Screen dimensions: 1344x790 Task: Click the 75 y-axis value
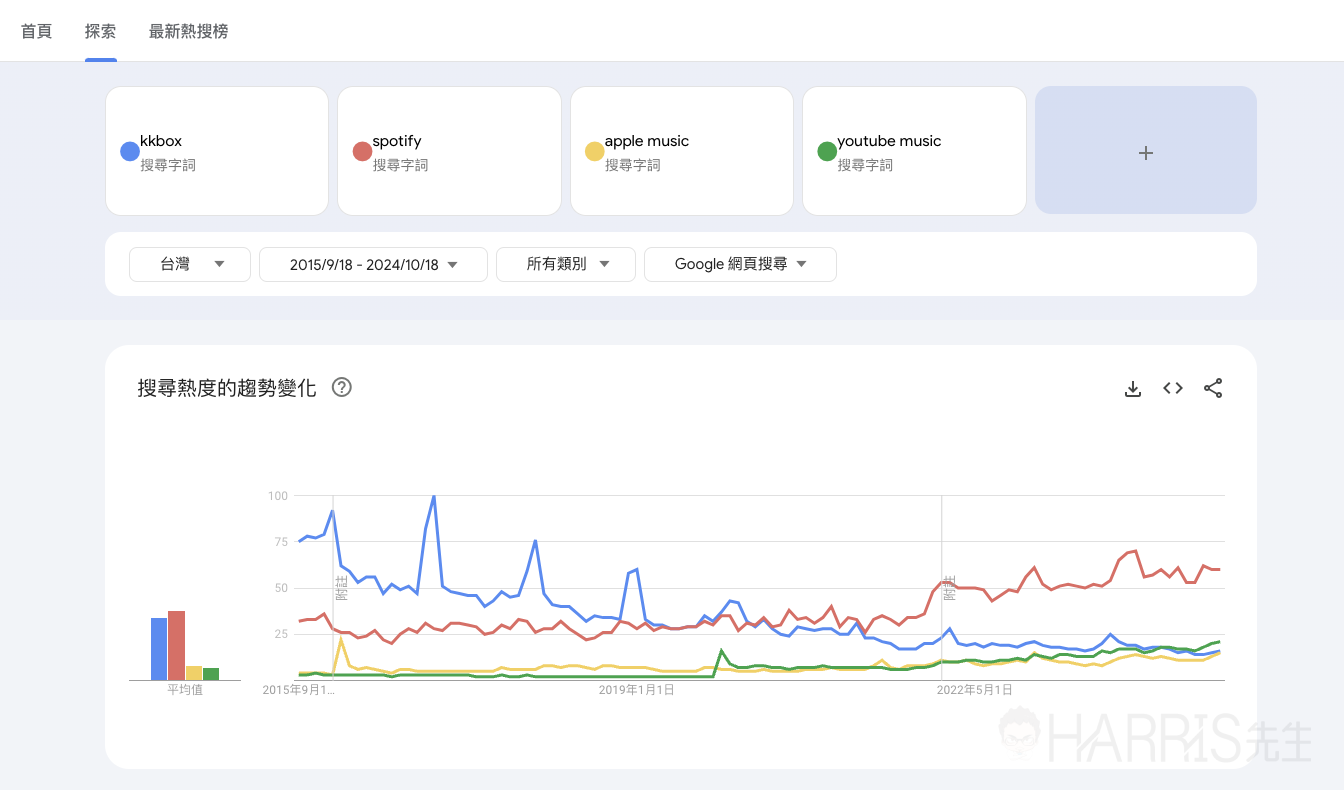point(281,542)
